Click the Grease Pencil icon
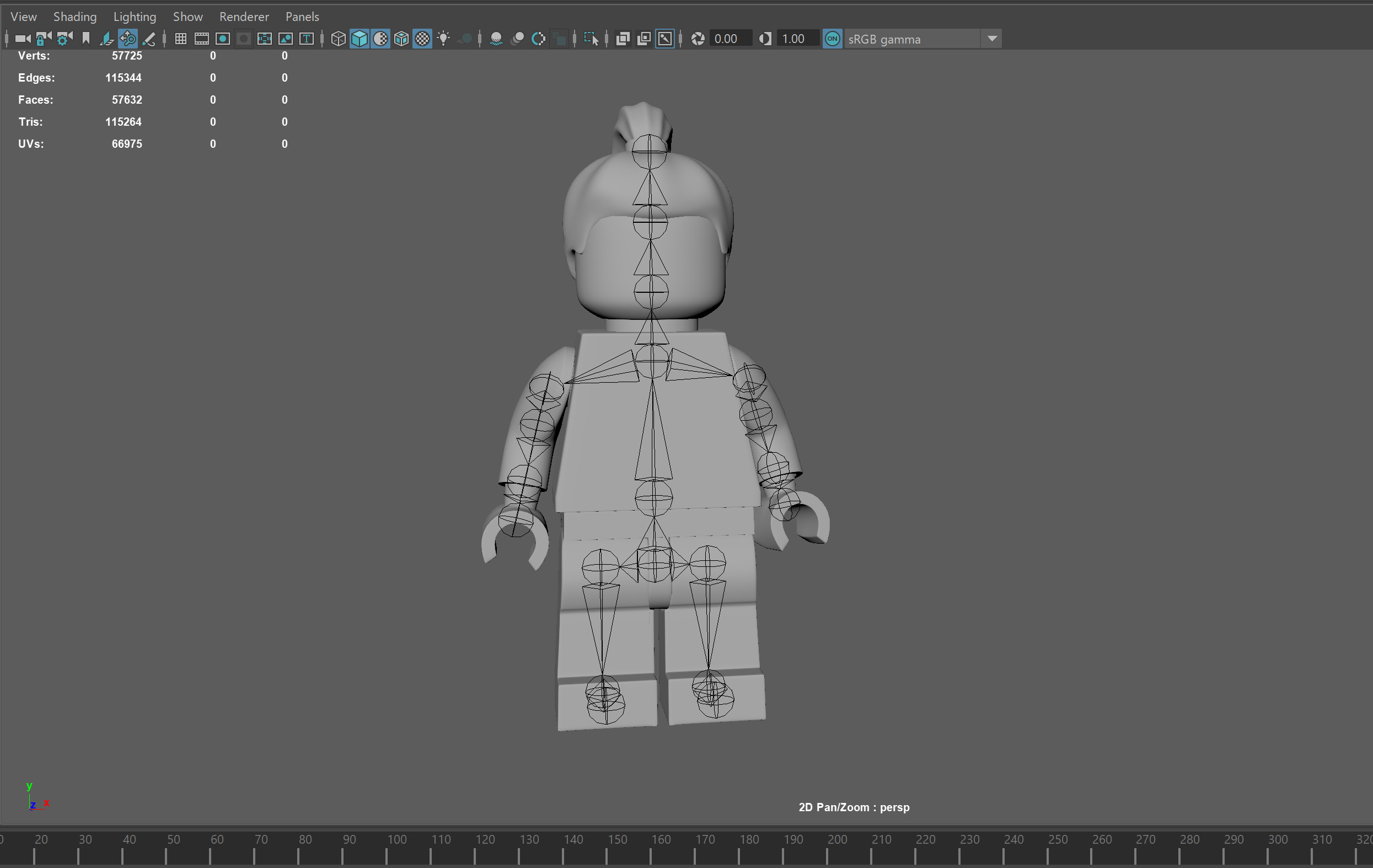 pyautogui.click(x=149, y=39)
